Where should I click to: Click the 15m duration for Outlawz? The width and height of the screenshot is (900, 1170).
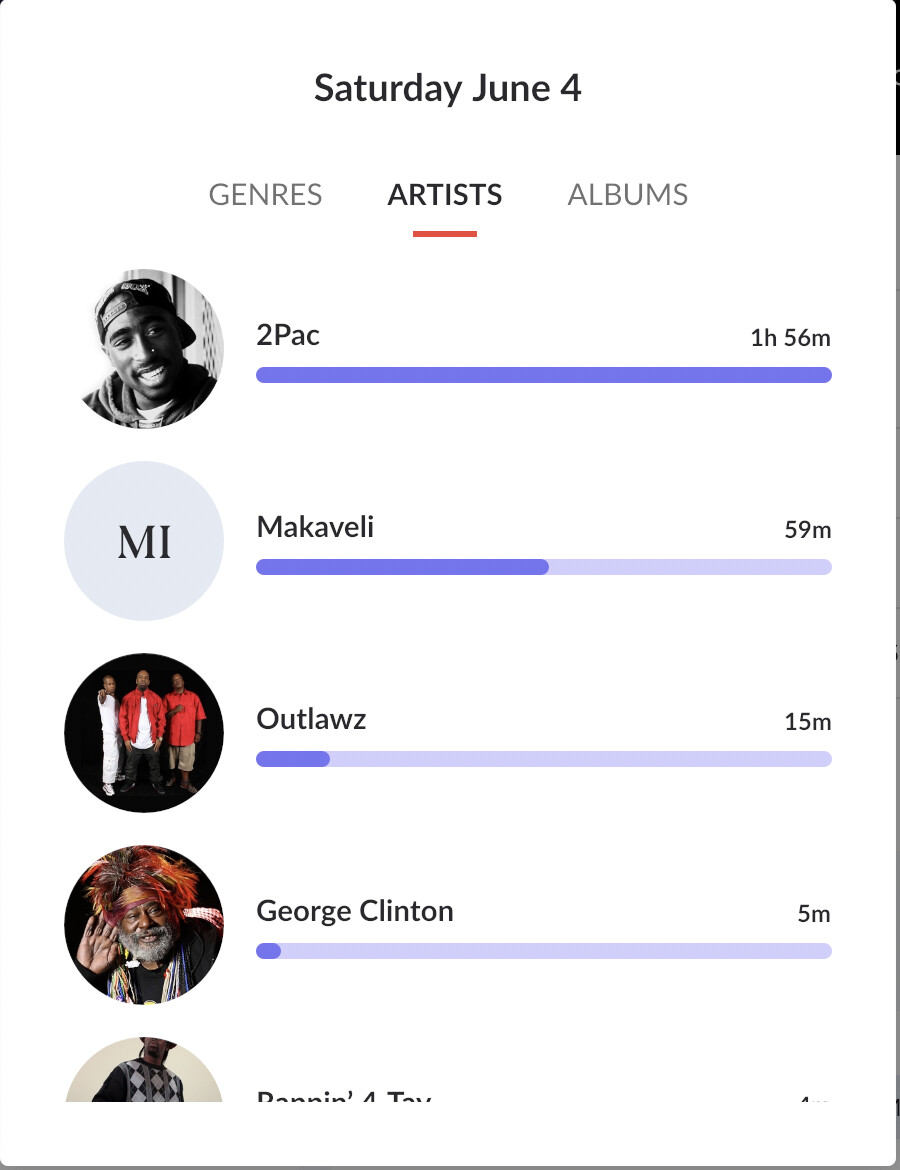pyautogui.click(x=807, y=722)
